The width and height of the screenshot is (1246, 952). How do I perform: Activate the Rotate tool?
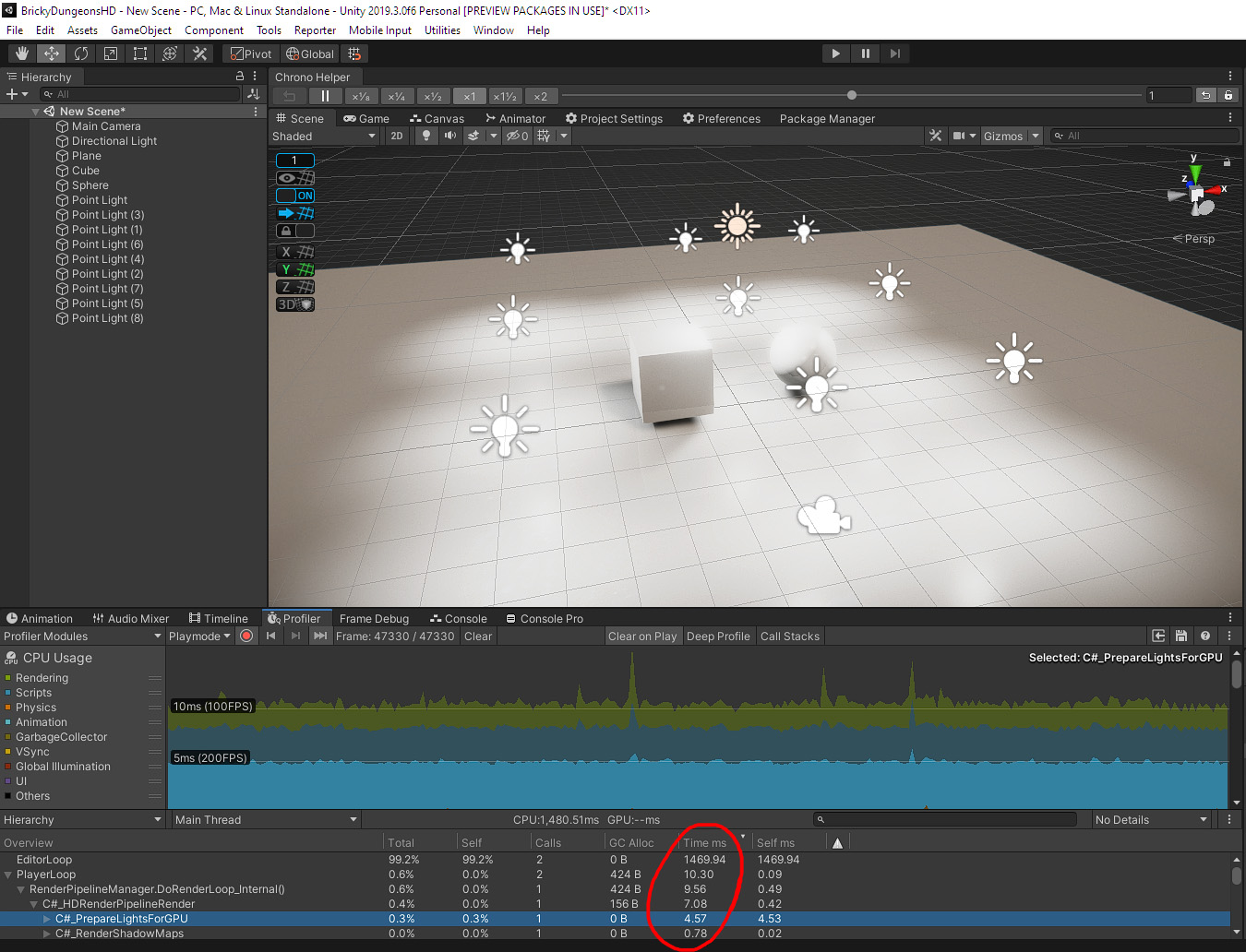click(x=80, y=53)
